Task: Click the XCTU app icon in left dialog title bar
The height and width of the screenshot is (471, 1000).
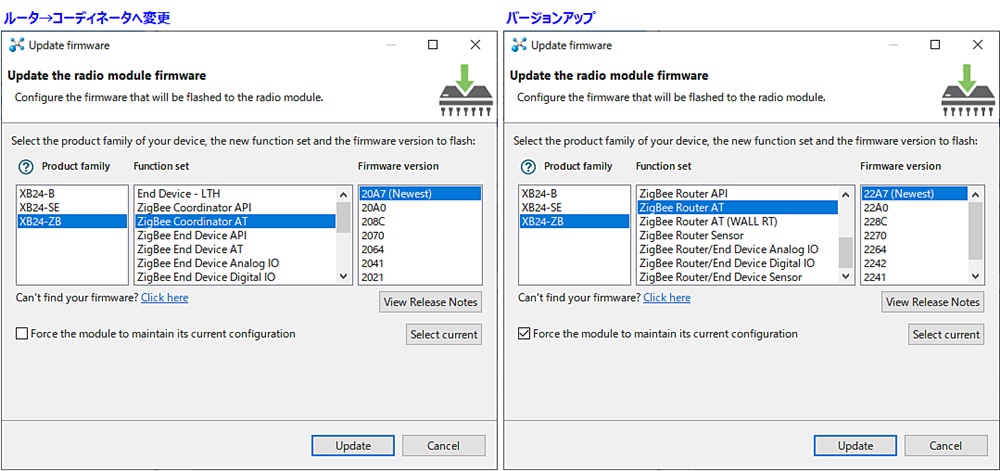Action: (16, 45)
